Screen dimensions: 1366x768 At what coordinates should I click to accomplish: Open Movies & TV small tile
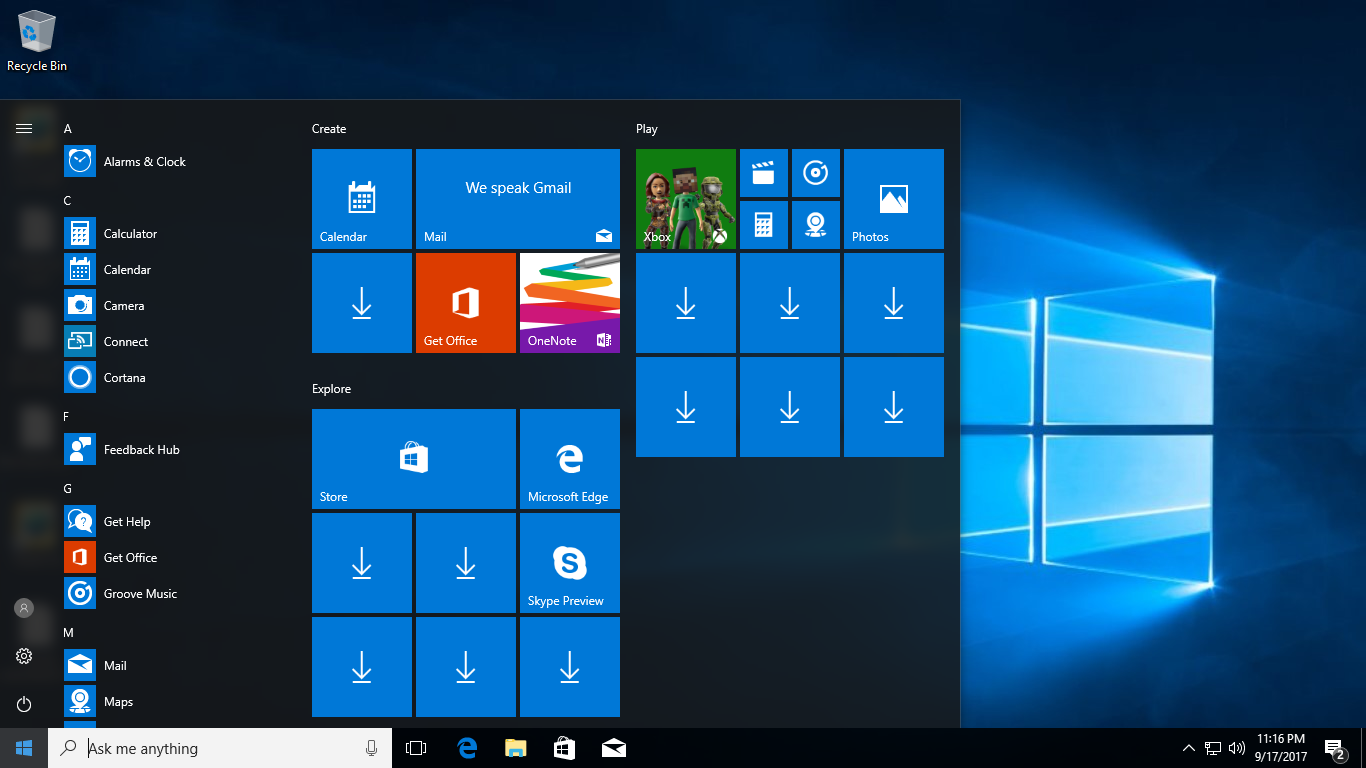point(764,173)
